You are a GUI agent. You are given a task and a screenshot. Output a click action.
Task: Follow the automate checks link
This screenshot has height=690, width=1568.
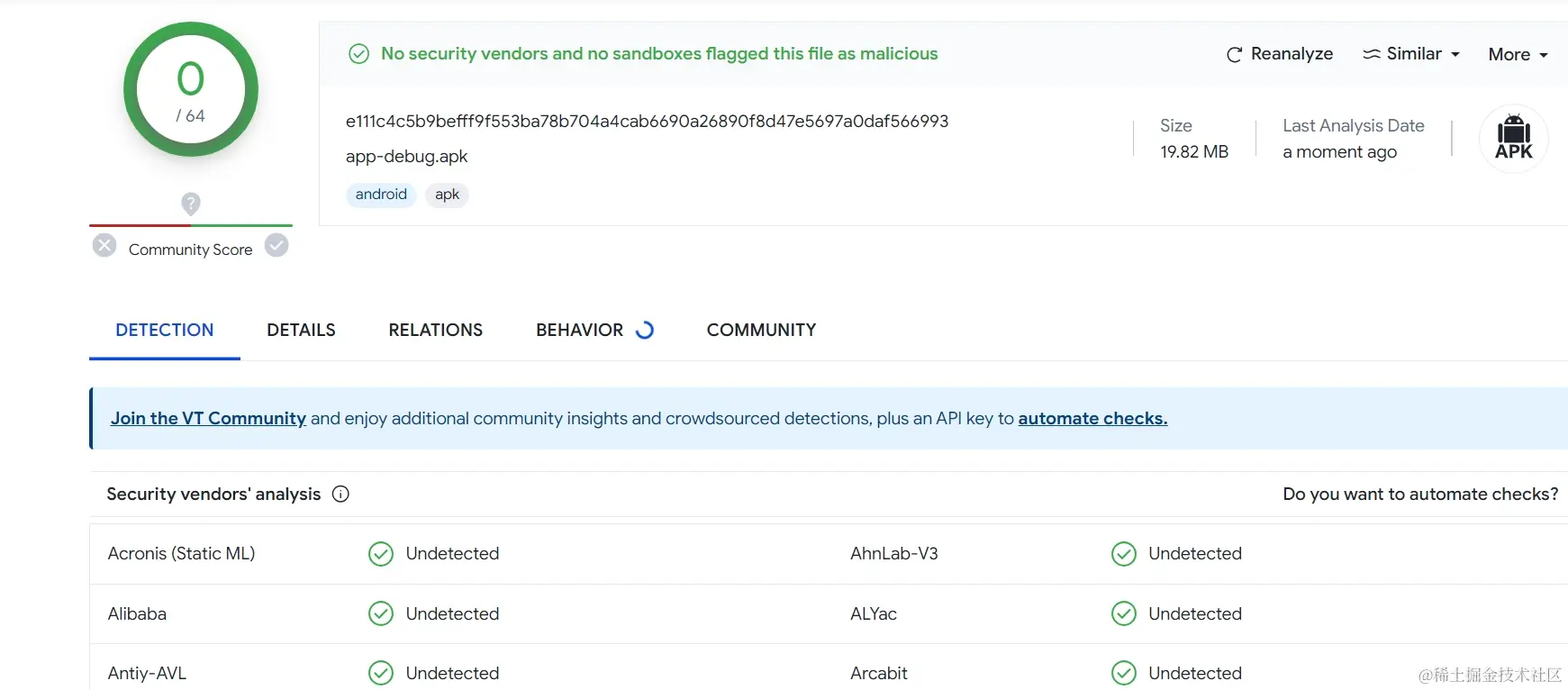(x=1092, y=418)
